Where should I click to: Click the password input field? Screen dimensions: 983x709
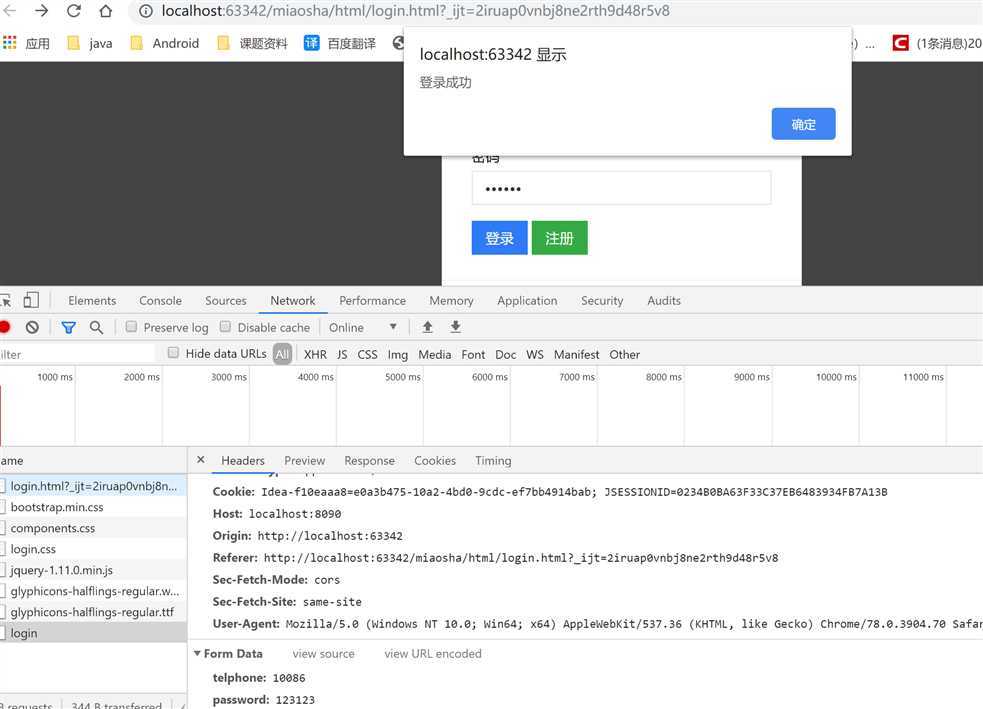point(621,188)
